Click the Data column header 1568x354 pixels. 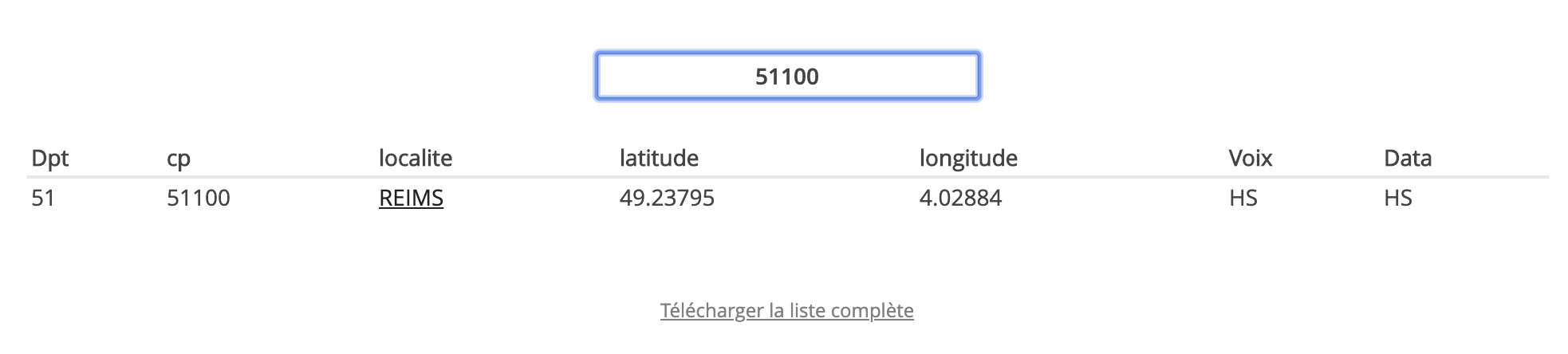click(1408, 158)
